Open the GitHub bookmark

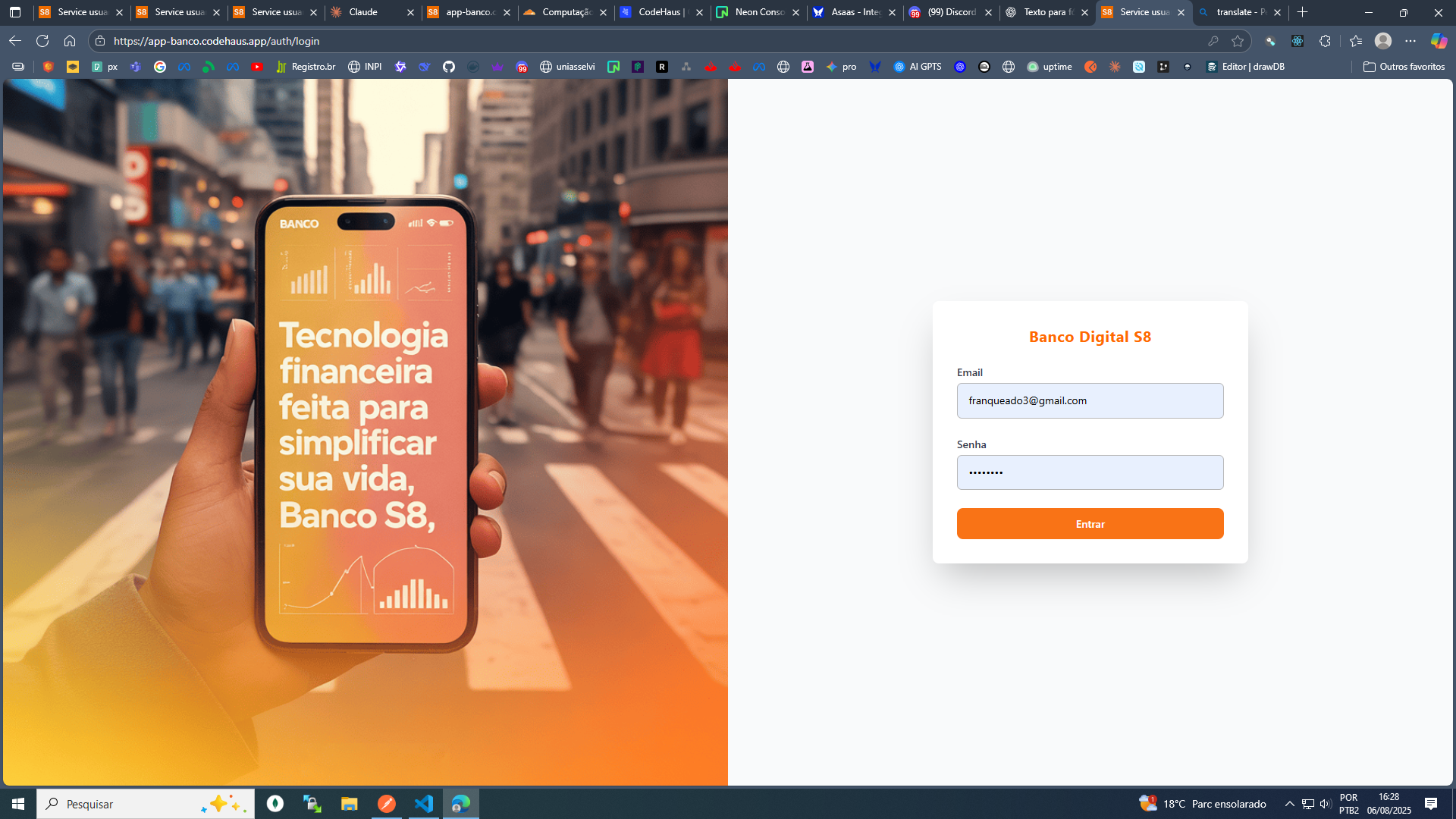pos(449,67)
